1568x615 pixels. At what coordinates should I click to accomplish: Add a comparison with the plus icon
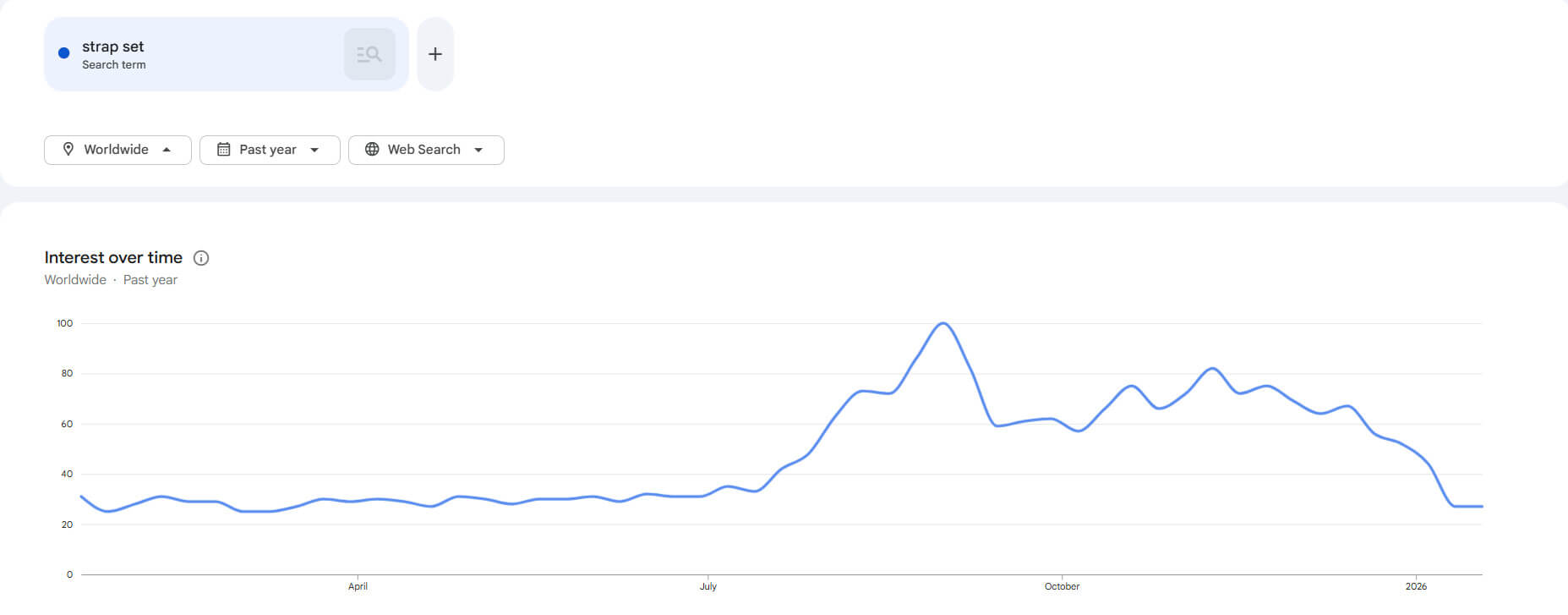pos(435,54)
